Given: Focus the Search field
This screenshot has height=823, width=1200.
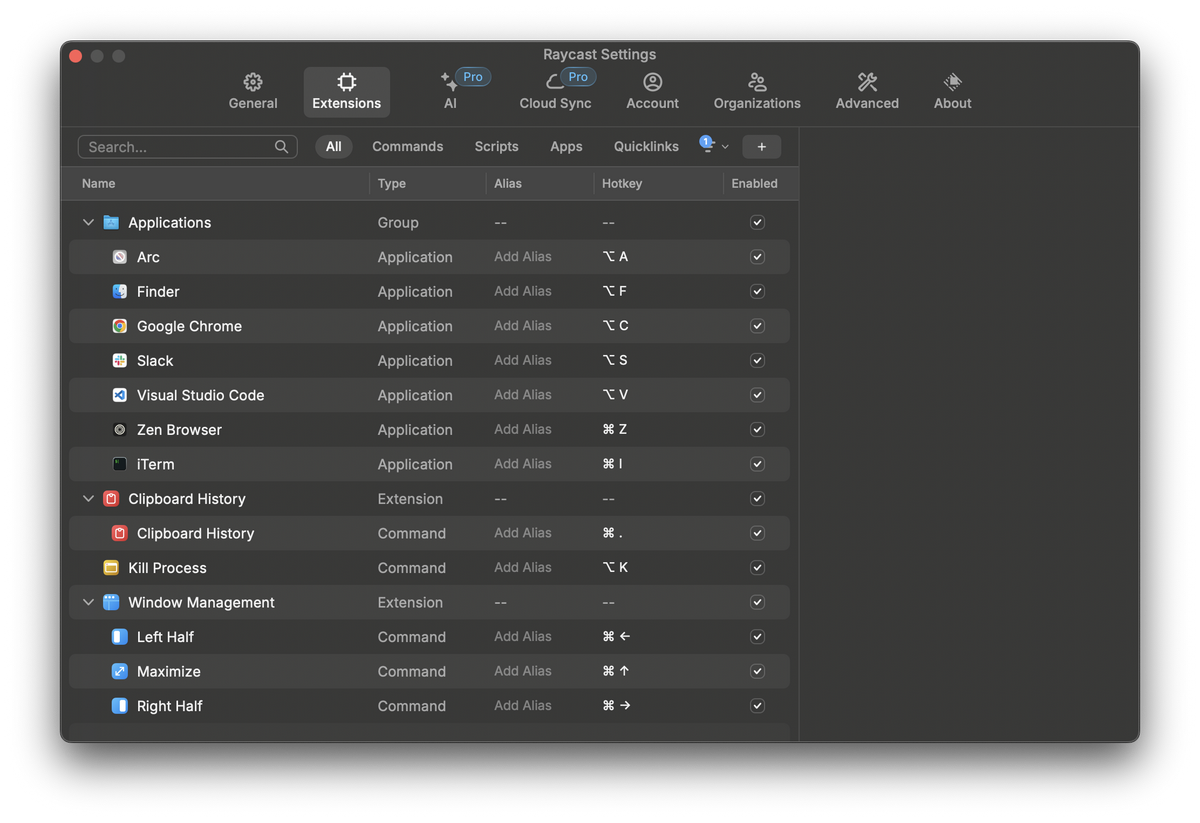Looking at the screenshot, I should (x=187, y=147).
